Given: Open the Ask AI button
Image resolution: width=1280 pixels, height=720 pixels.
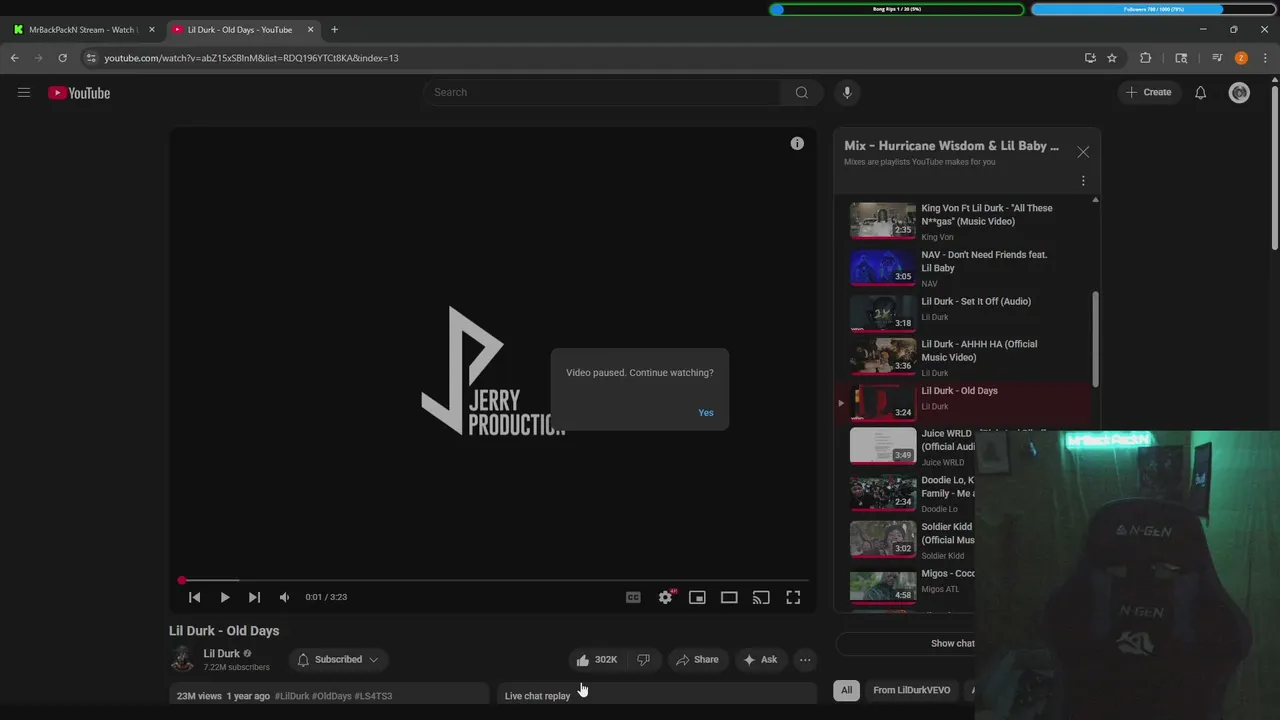Looking at the screenshot, I should click(x=760, y=660).
